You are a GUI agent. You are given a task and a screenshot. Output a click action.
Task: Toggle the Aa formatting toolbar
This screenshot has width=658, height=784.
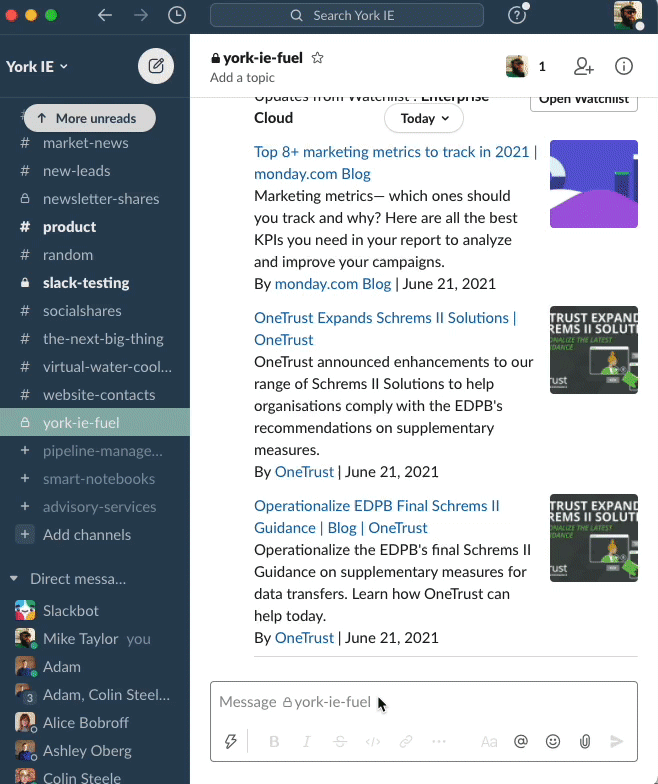(489, 741)
